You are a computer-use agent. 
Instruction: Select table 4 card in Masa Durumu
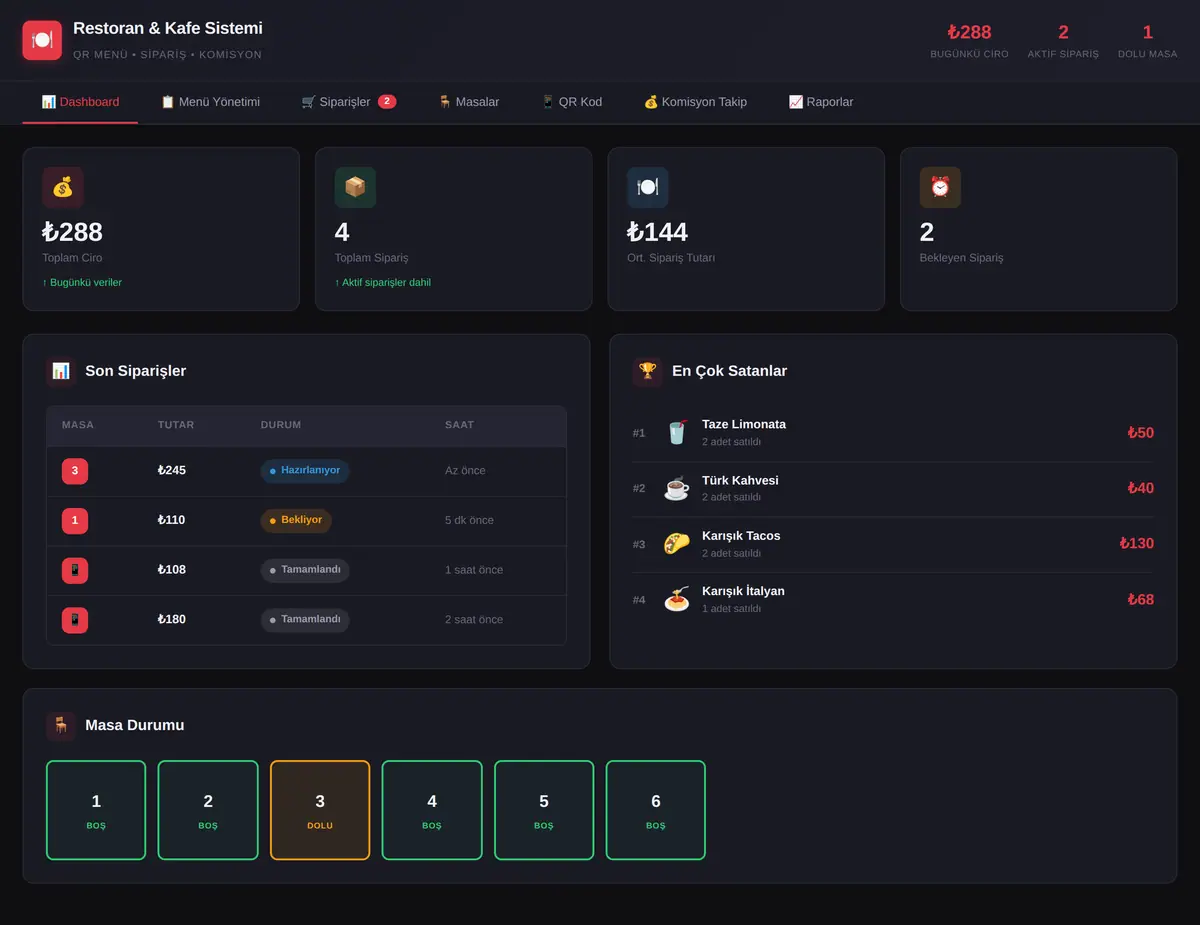(x=432, y=810)
